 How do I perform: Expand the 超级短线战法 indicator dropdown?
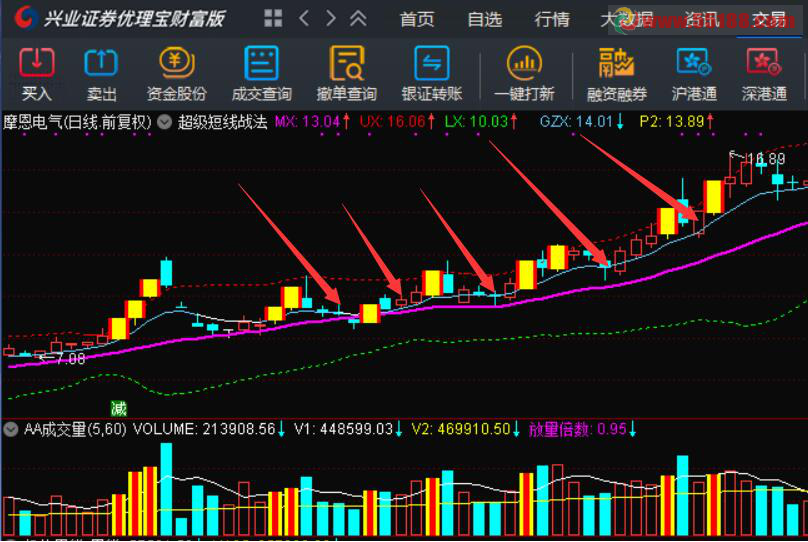(165, 122)
